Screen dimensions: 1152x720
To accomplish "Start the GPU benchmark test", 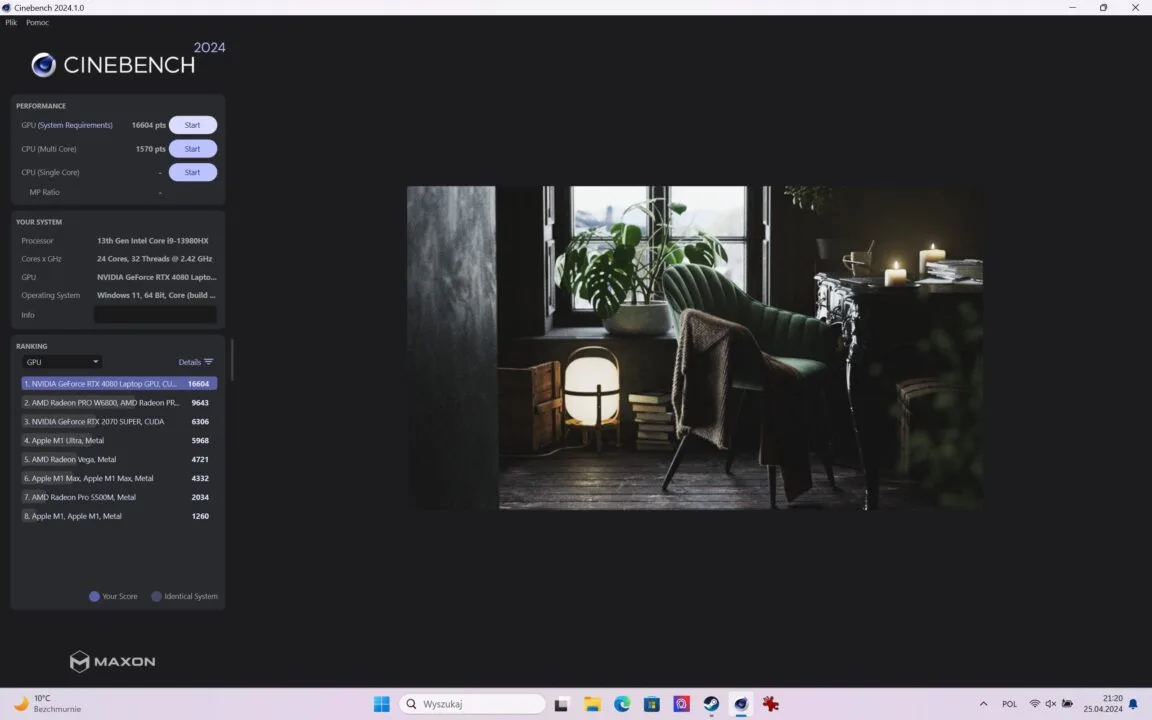I will click(x=192, y=125).
